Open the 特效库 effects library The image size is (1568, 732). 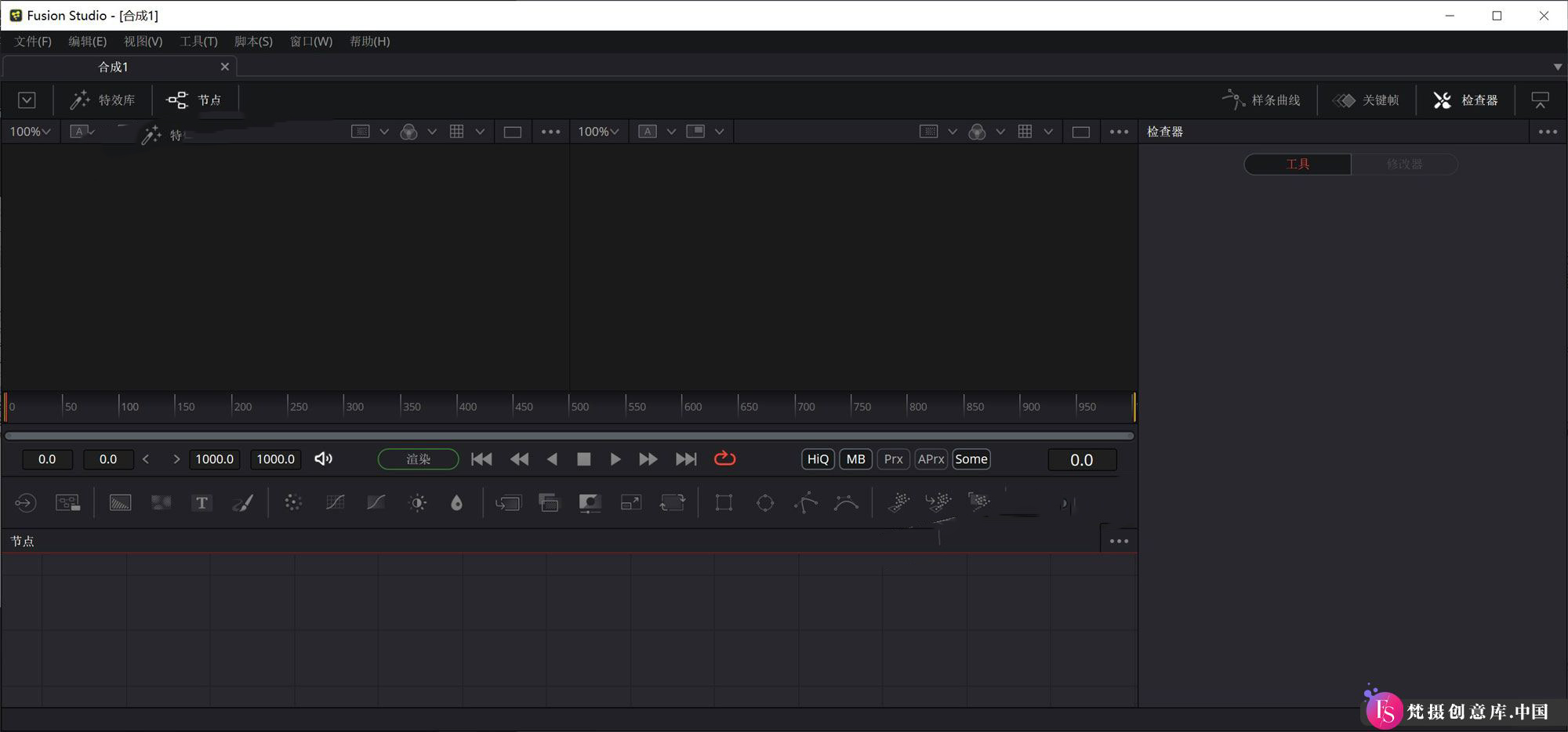(x=103, y=100)
